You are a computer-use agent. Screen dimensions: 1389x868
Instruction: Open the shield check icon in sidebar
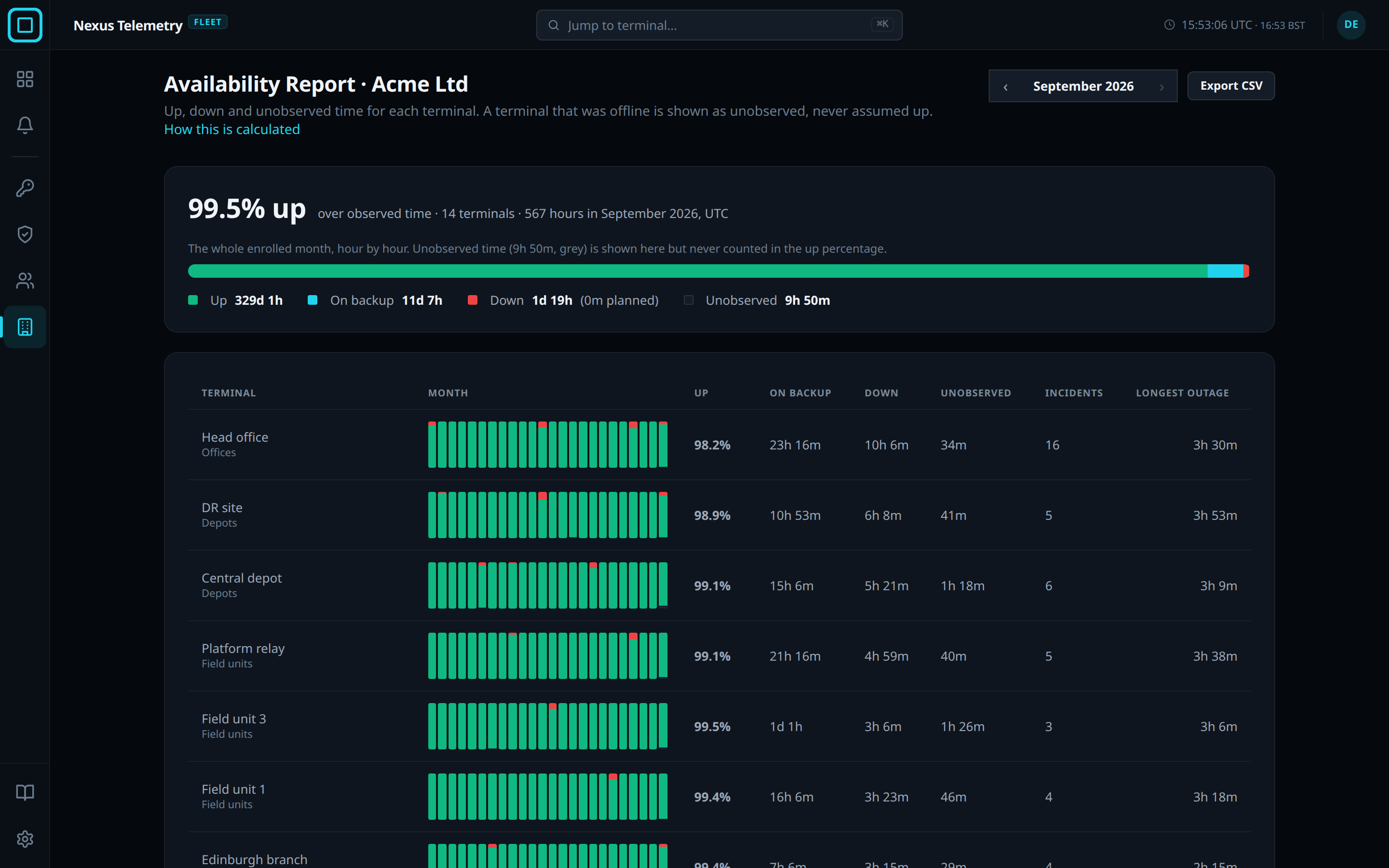(x=25, y=234)
